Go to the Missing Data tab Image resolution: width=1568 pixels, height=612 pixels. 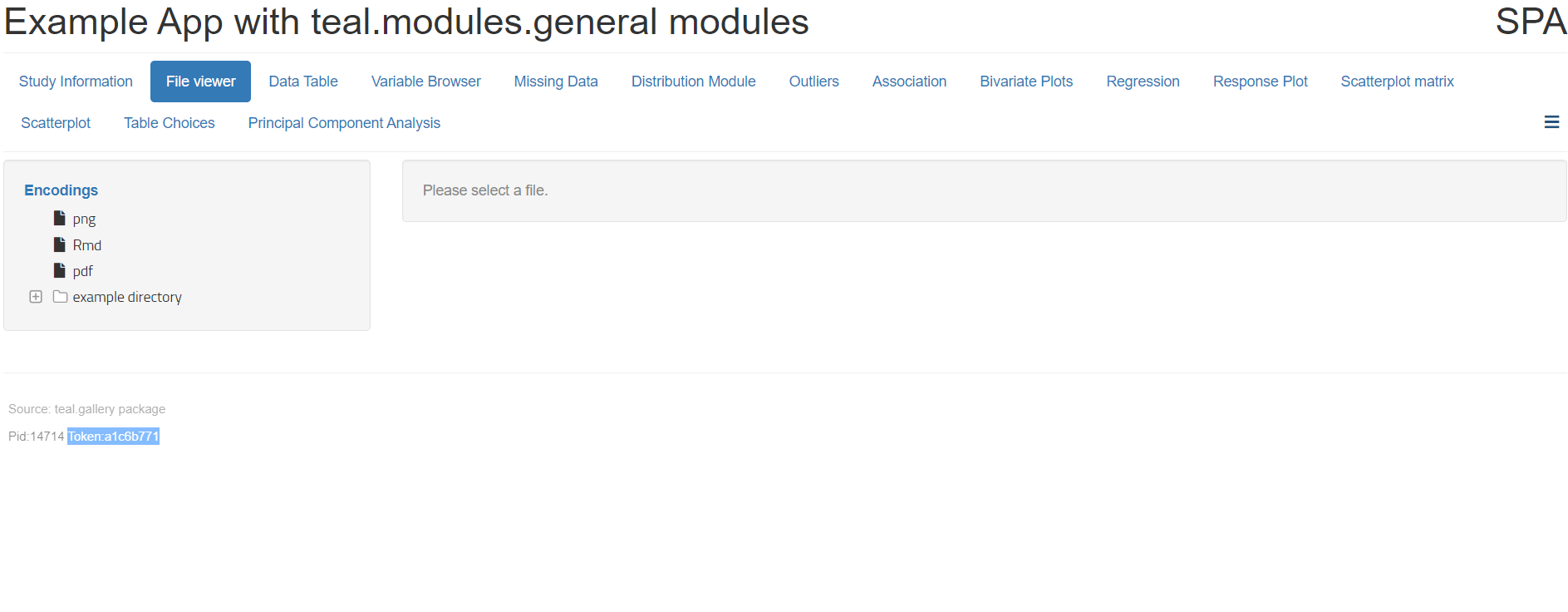pos(555,81)
